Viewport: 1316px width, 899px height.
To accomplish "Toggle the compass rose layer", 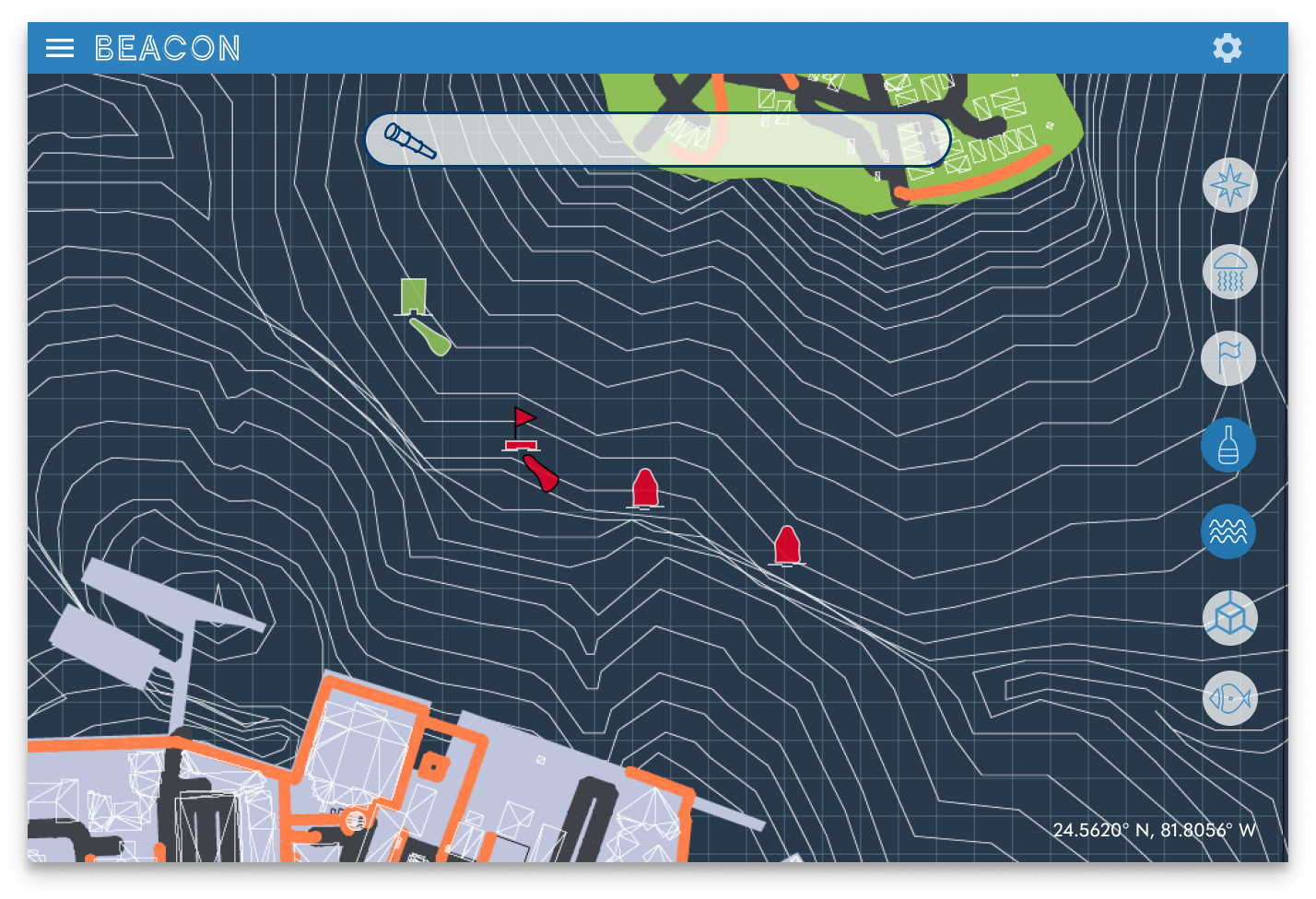I will (x=1229, y=185).
